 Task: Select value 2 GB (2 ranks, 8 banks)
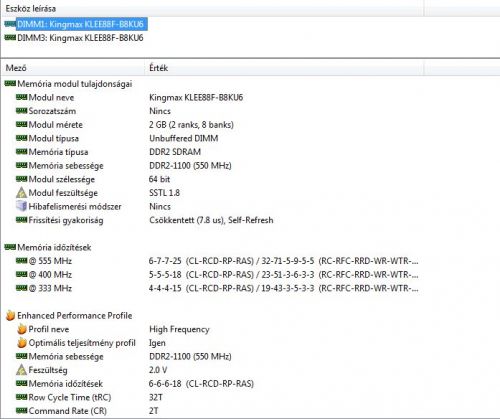[x=191, y=125]
